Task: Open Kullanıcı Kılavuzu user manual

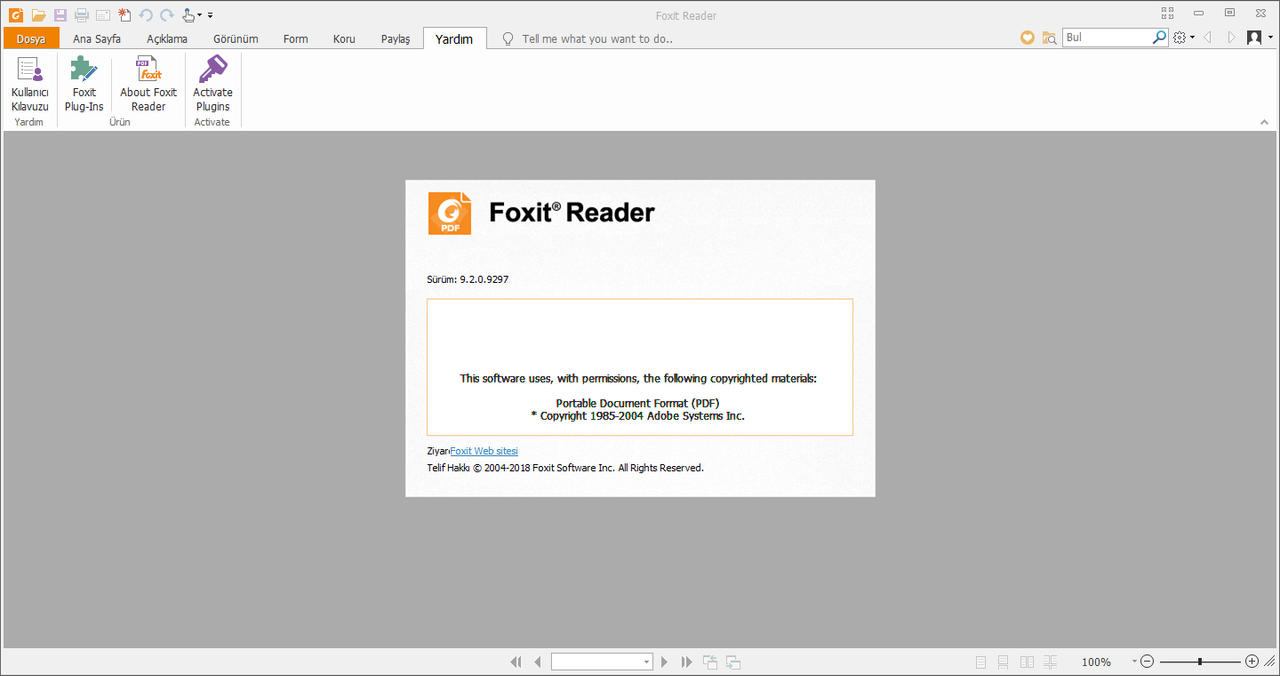Action: tap(30, 84)
